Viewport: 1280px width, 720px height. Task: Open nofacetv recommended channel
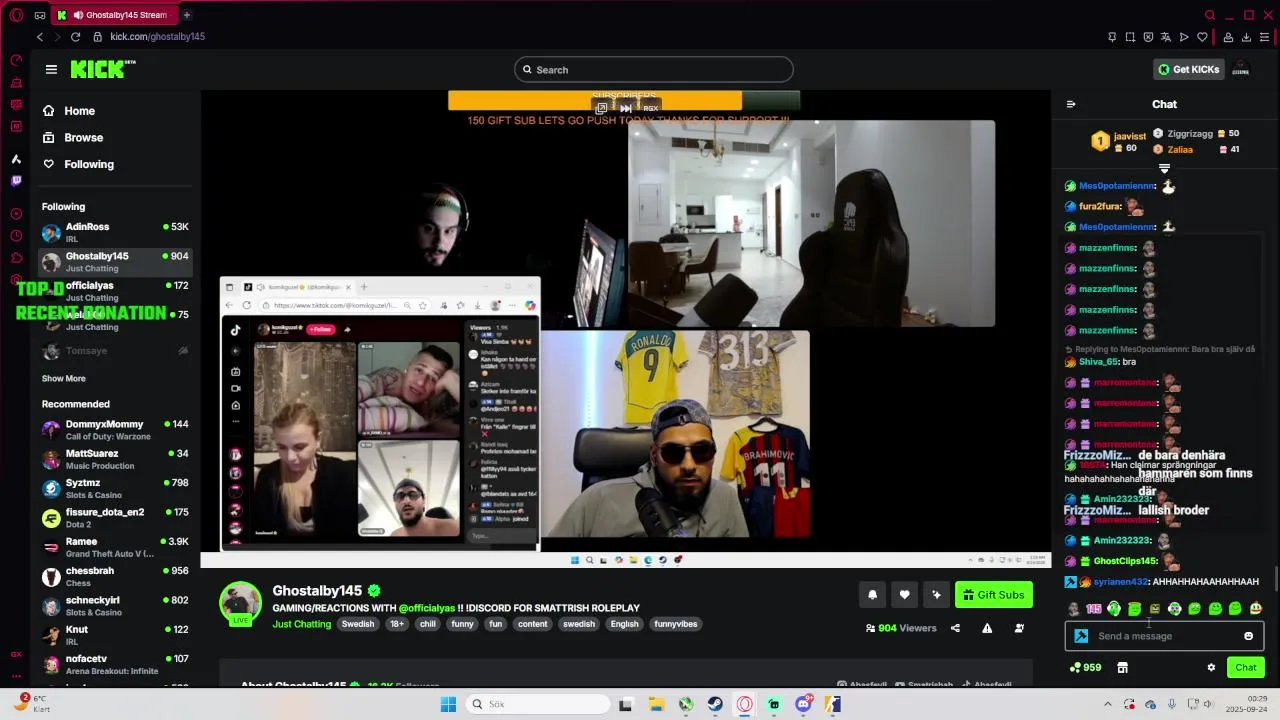115,664
